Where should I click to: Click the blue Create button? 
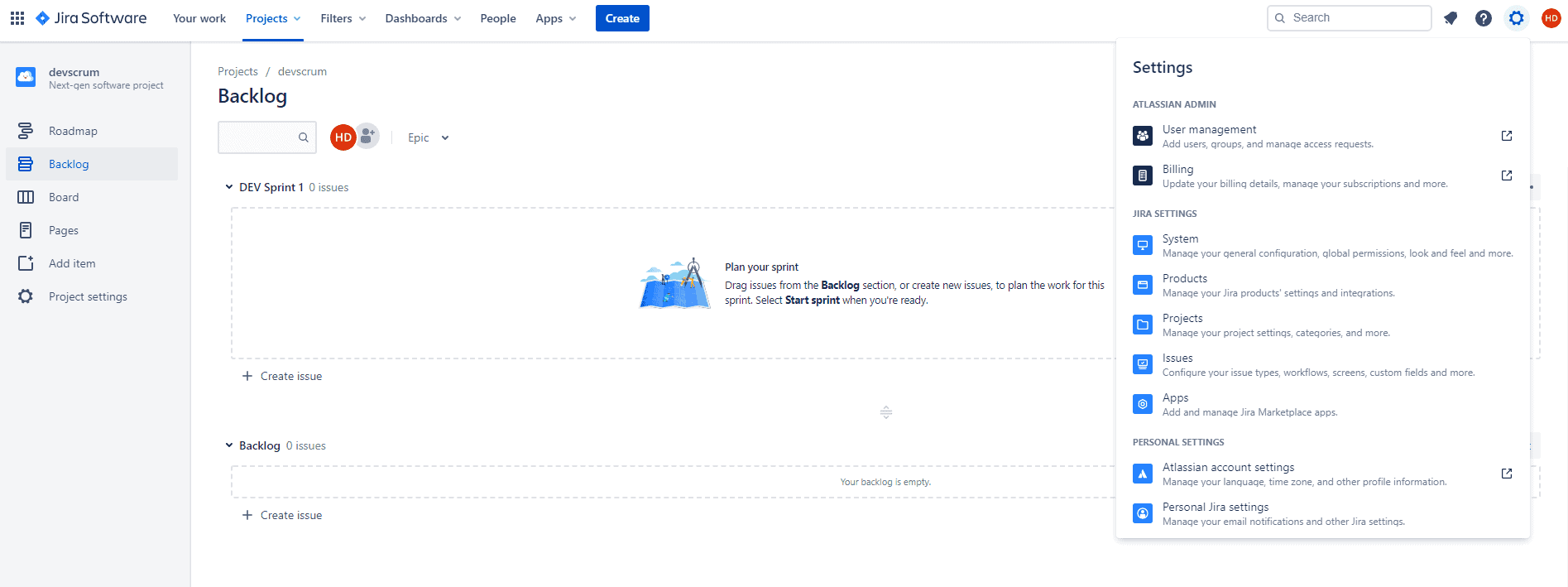[622, 18]
